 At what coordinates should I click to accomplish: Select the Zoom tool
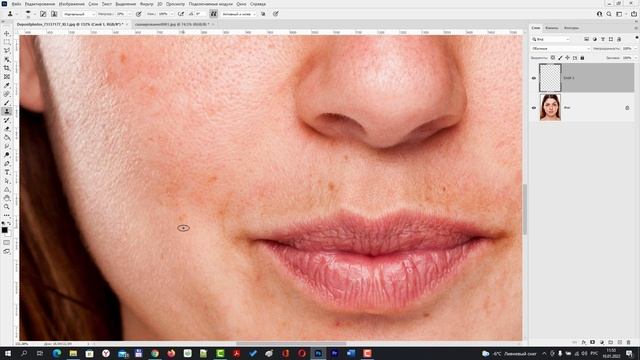[x=7, y=207]
